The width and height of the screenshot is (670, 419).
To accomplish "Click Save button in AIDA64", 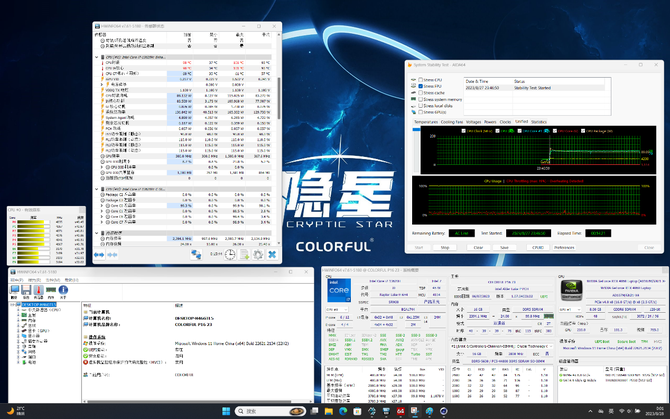I will click(x=505, y=248).
